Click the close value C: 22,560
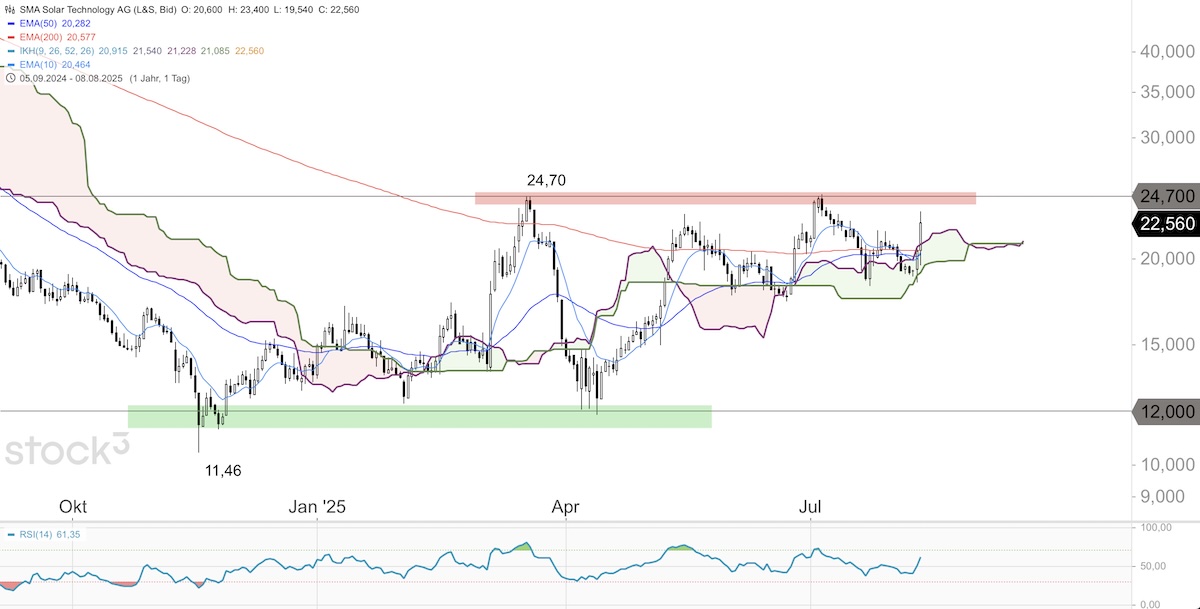Viewport: 1200px width, 609px height. (339, 9)
